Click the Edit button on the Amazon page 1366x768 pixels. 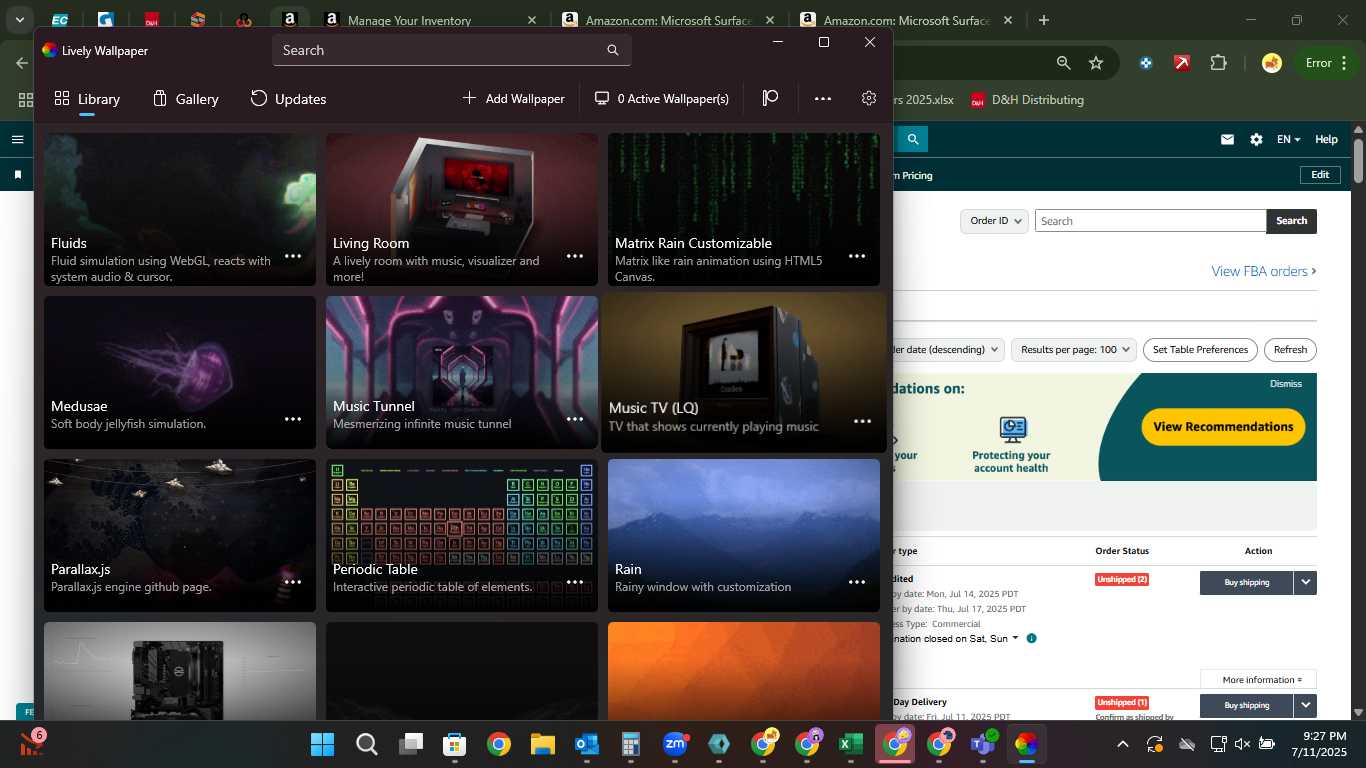[x=1320, y=175]
